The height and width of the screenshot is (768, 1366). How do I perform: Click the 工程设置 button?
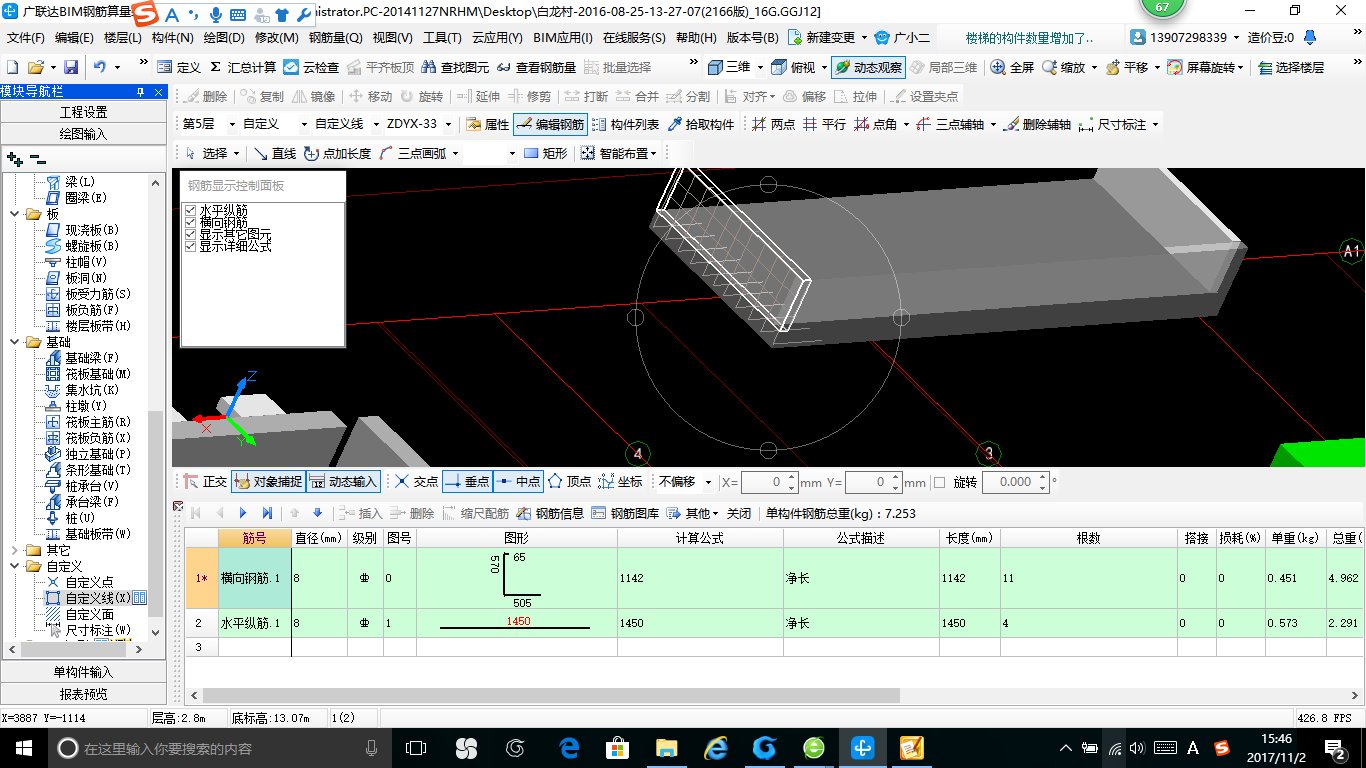(x=83, y=112)
